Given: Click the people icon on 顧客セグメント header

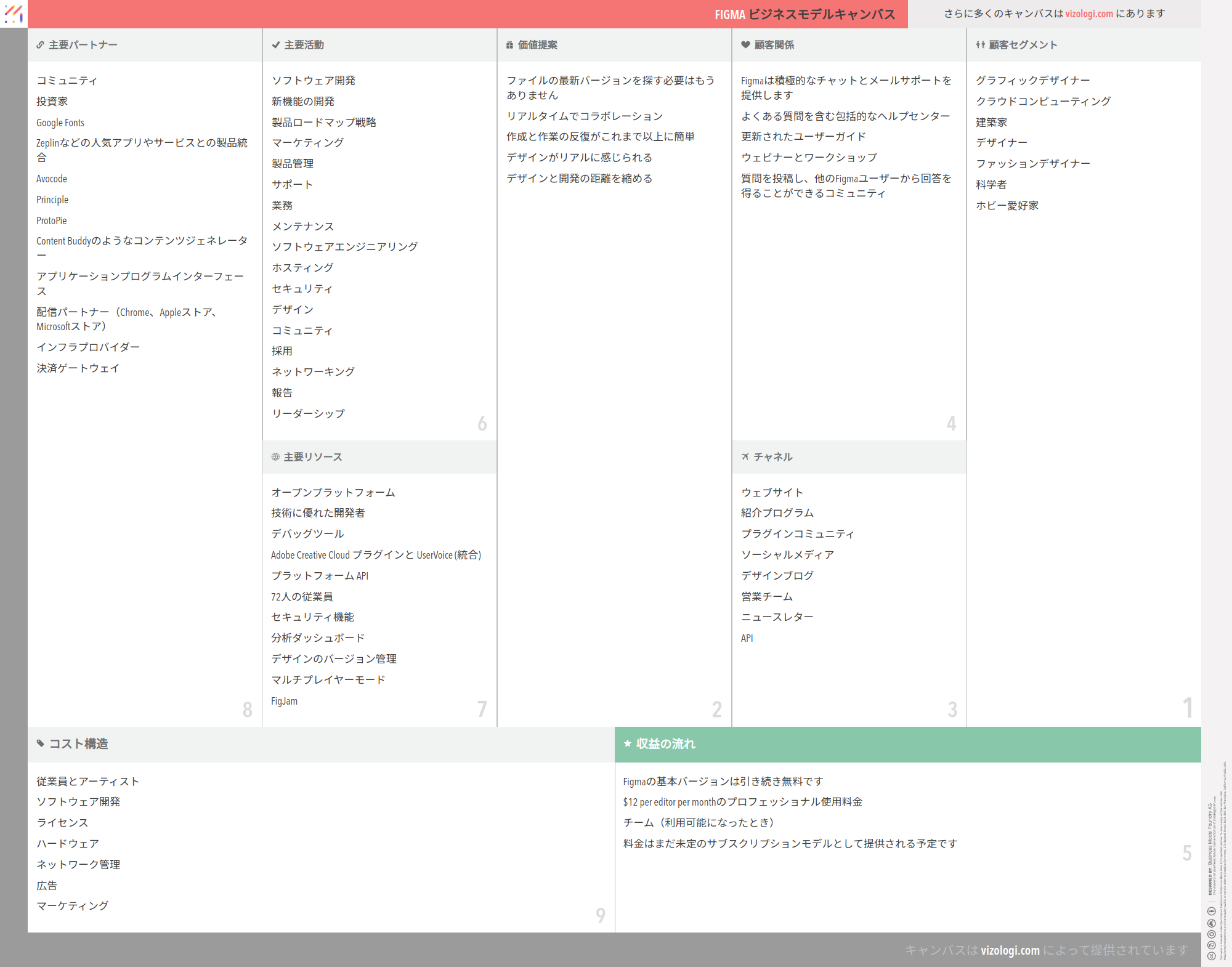Looking at the screenshot, I should click(x=979, y=44).
